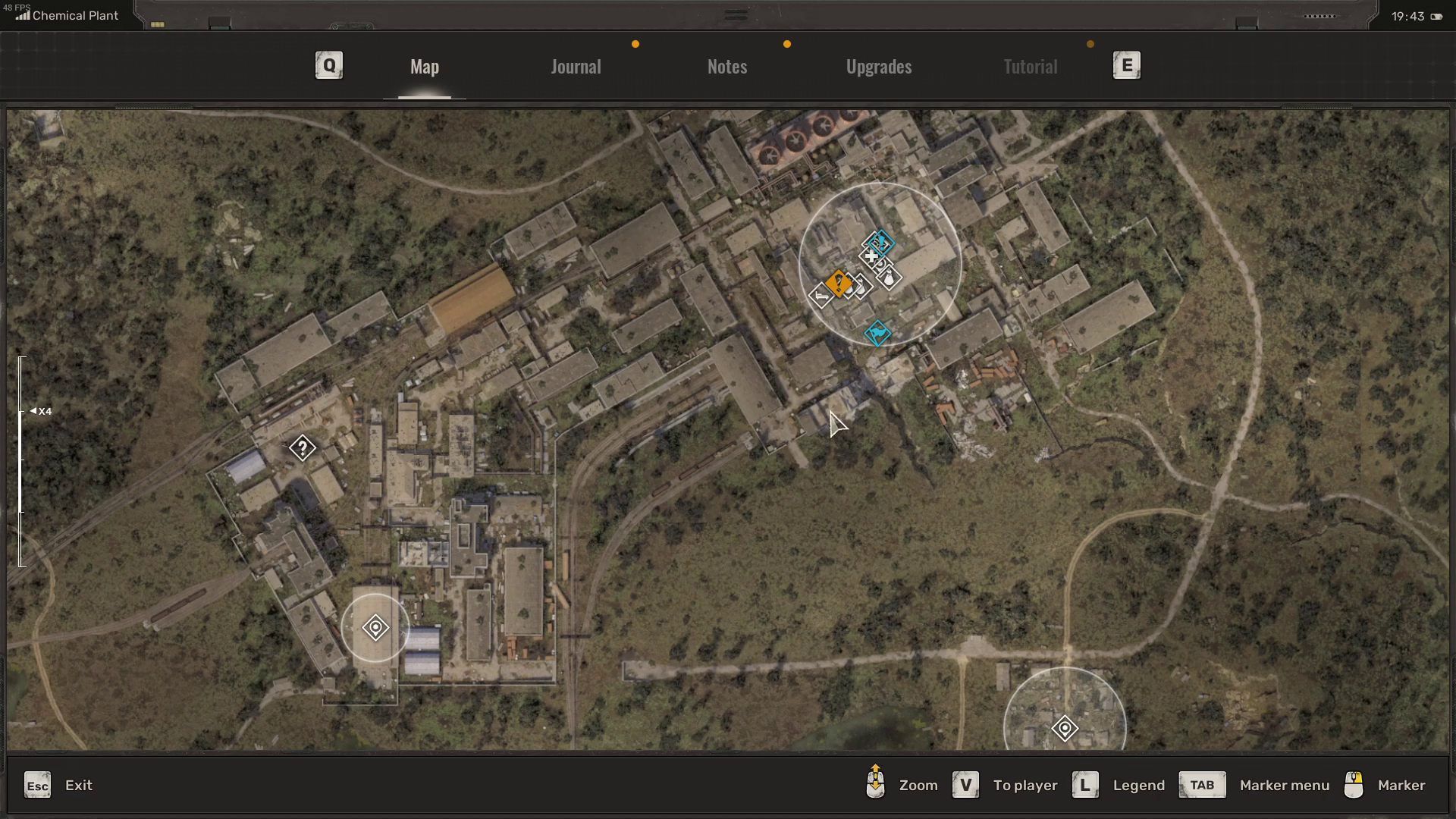Select the lower blue guide marker

(878, 333)
